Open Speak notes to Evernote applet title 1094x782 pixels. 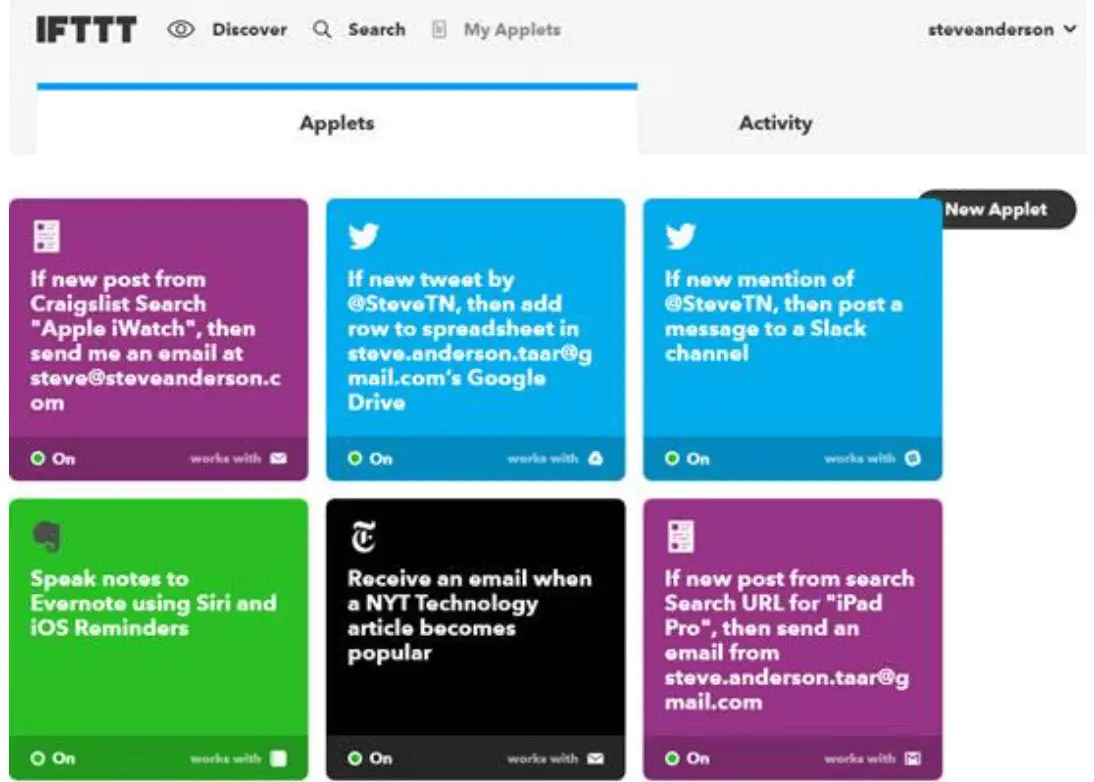click(153, 603)
